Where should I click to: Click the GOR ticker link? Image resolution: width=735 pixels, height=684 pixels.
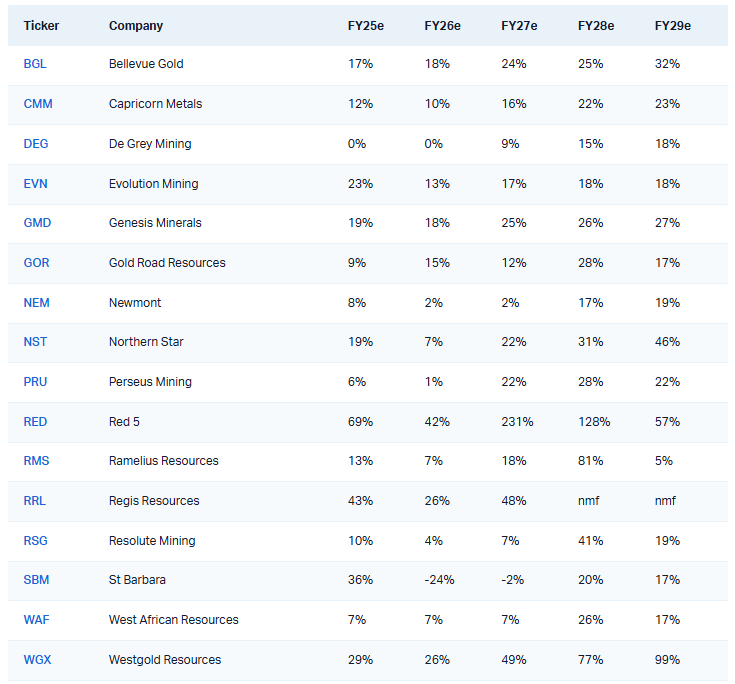36,263
